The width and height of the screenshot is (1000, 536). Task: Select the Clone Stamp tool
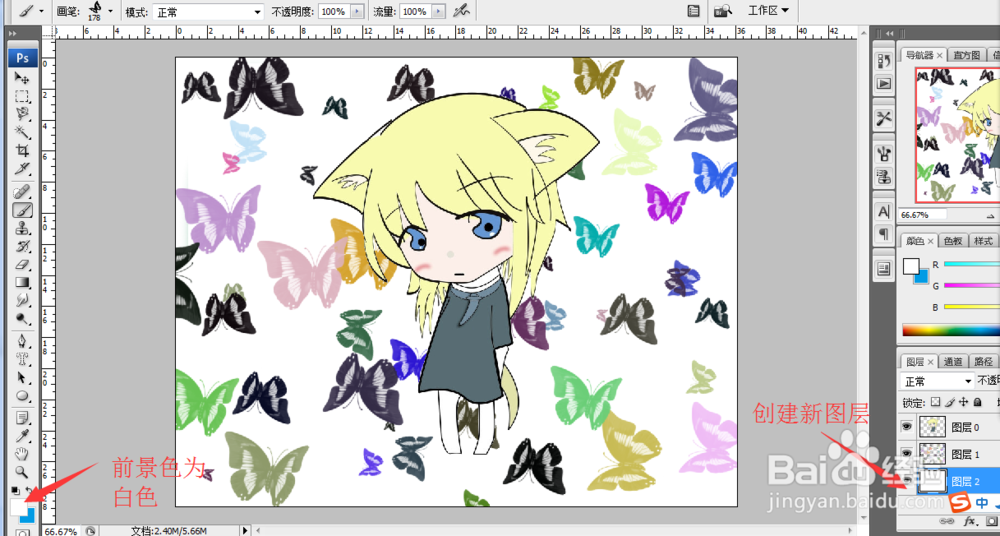(23, 228)
